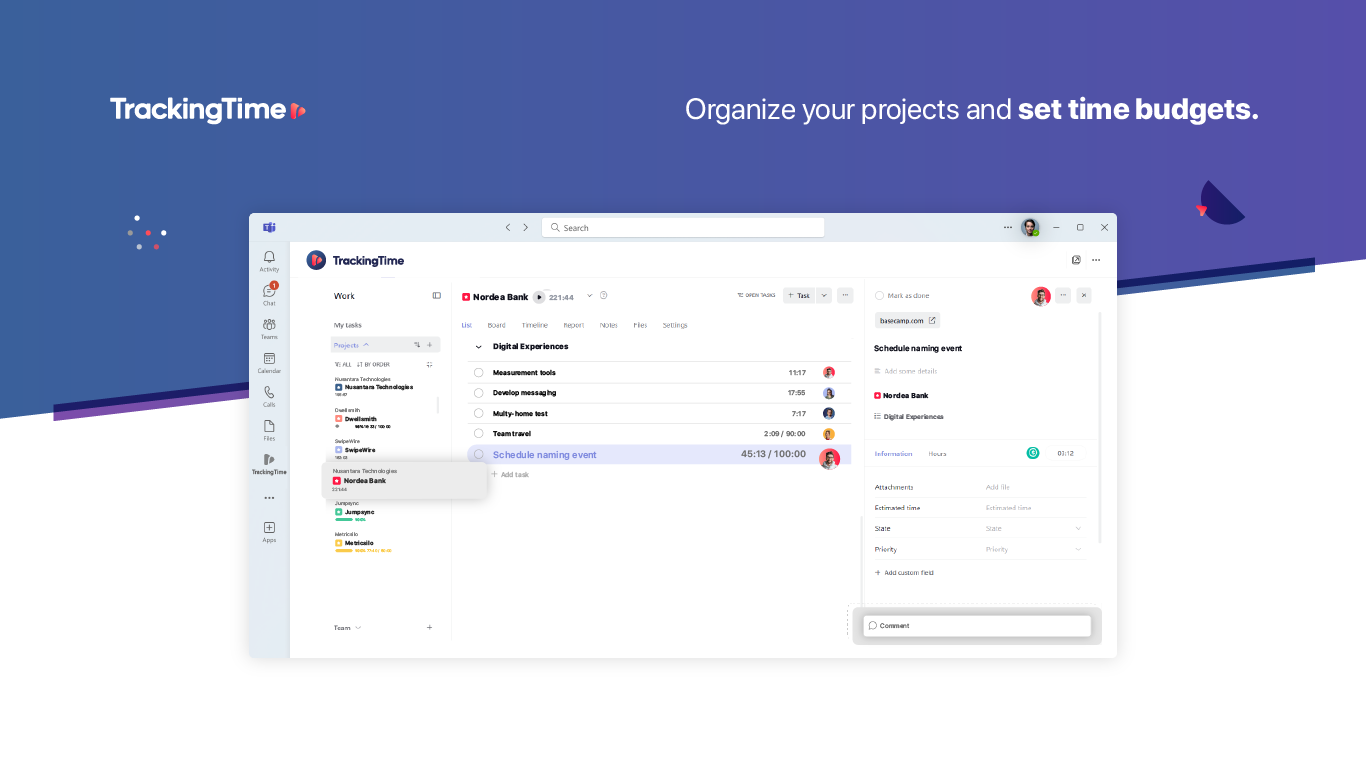Screen dimensions: 1366x768
Task: Open the ALL projects filter
Action: [x=342, y=364]
